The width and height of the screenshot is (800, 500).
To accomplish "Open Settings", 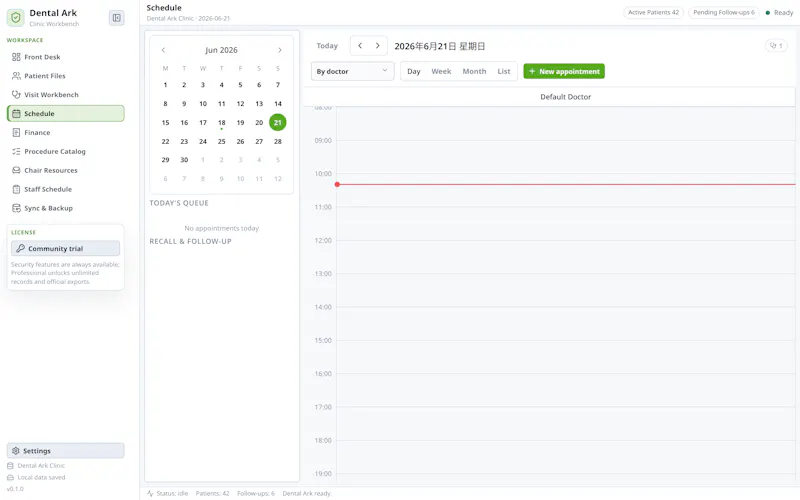I will coord(65,451).
